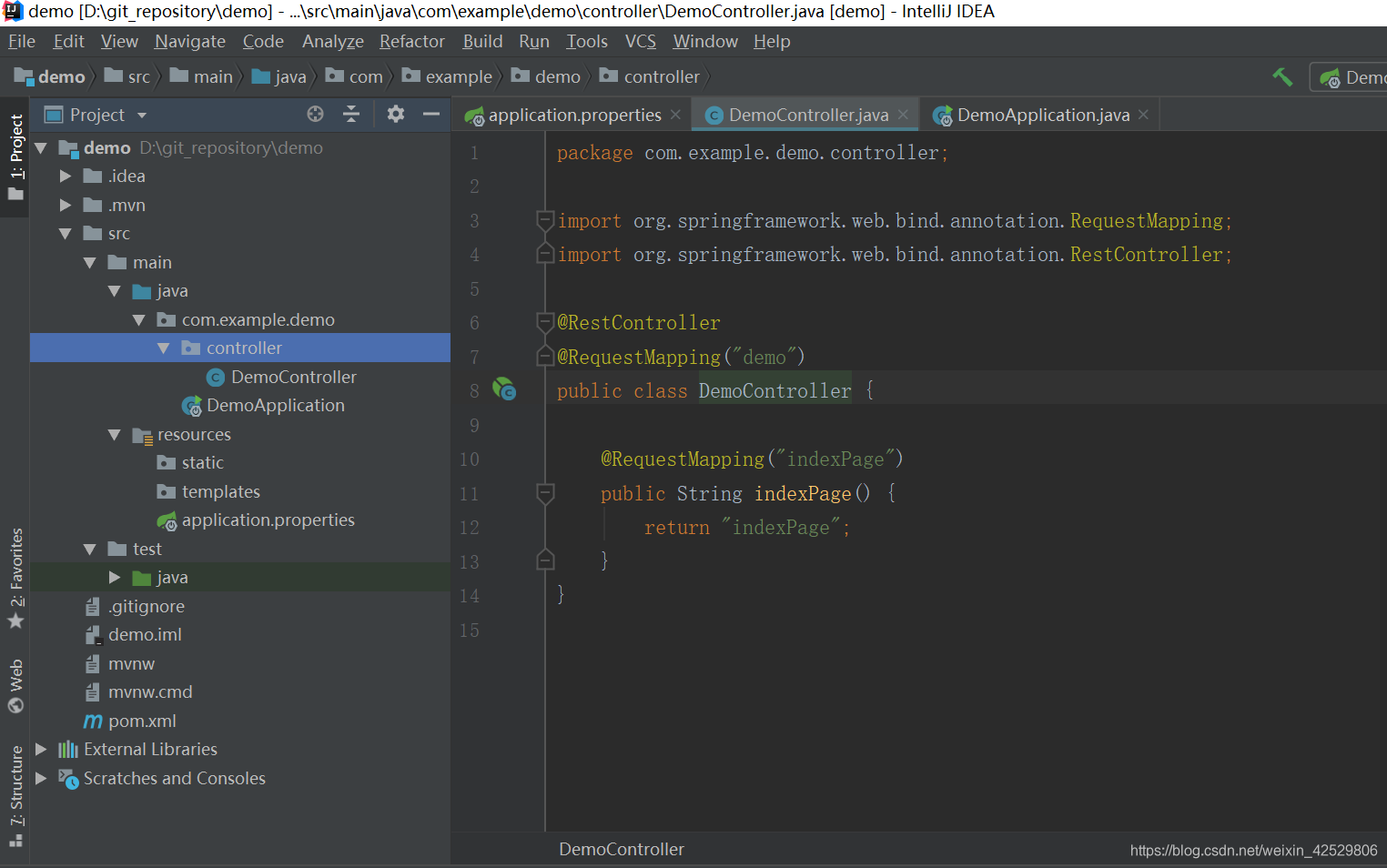This screenshot has height=868, width=1387.
Task: Collapse the test folder
Action: point(90,549)
